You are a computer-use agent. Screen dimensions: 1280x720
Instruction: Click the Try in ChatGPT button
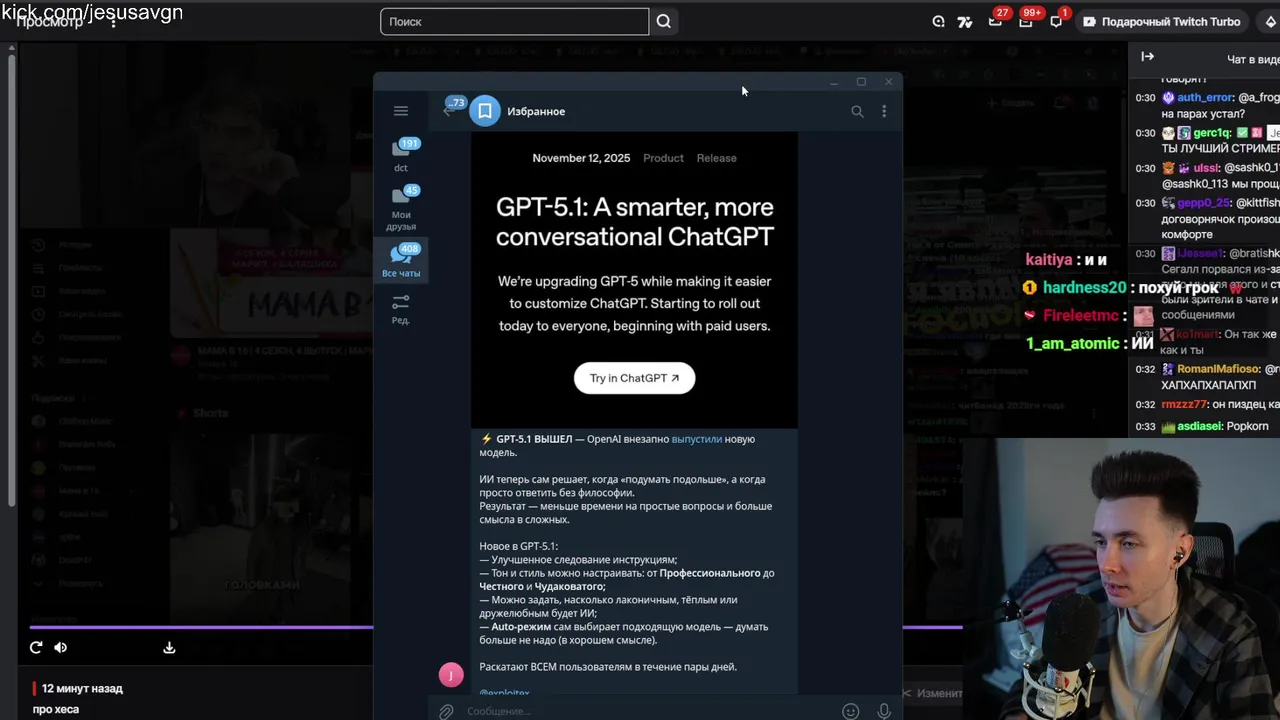634,378
